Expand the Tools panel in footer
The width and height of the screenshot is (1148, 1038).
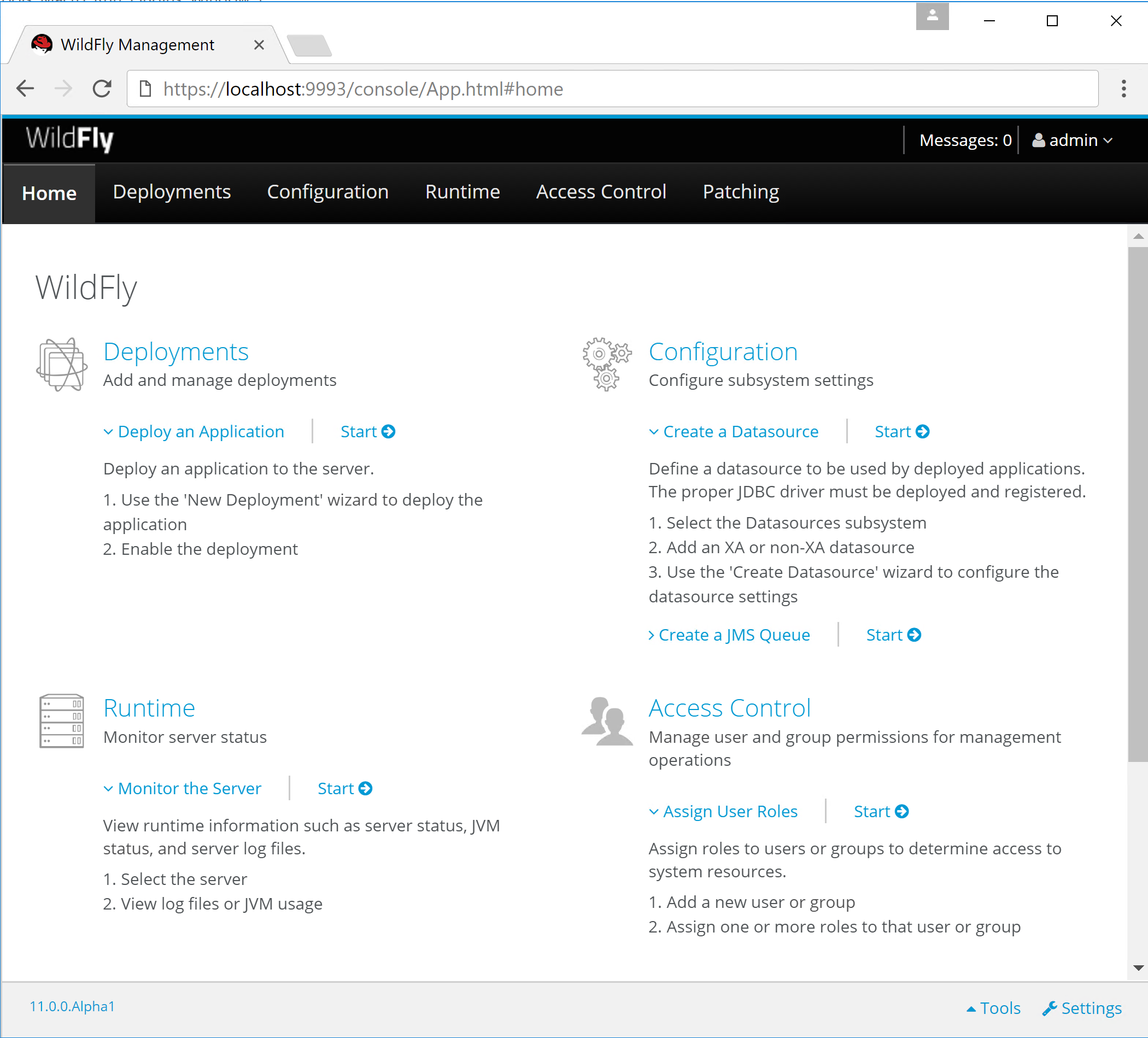point(993,1008)
